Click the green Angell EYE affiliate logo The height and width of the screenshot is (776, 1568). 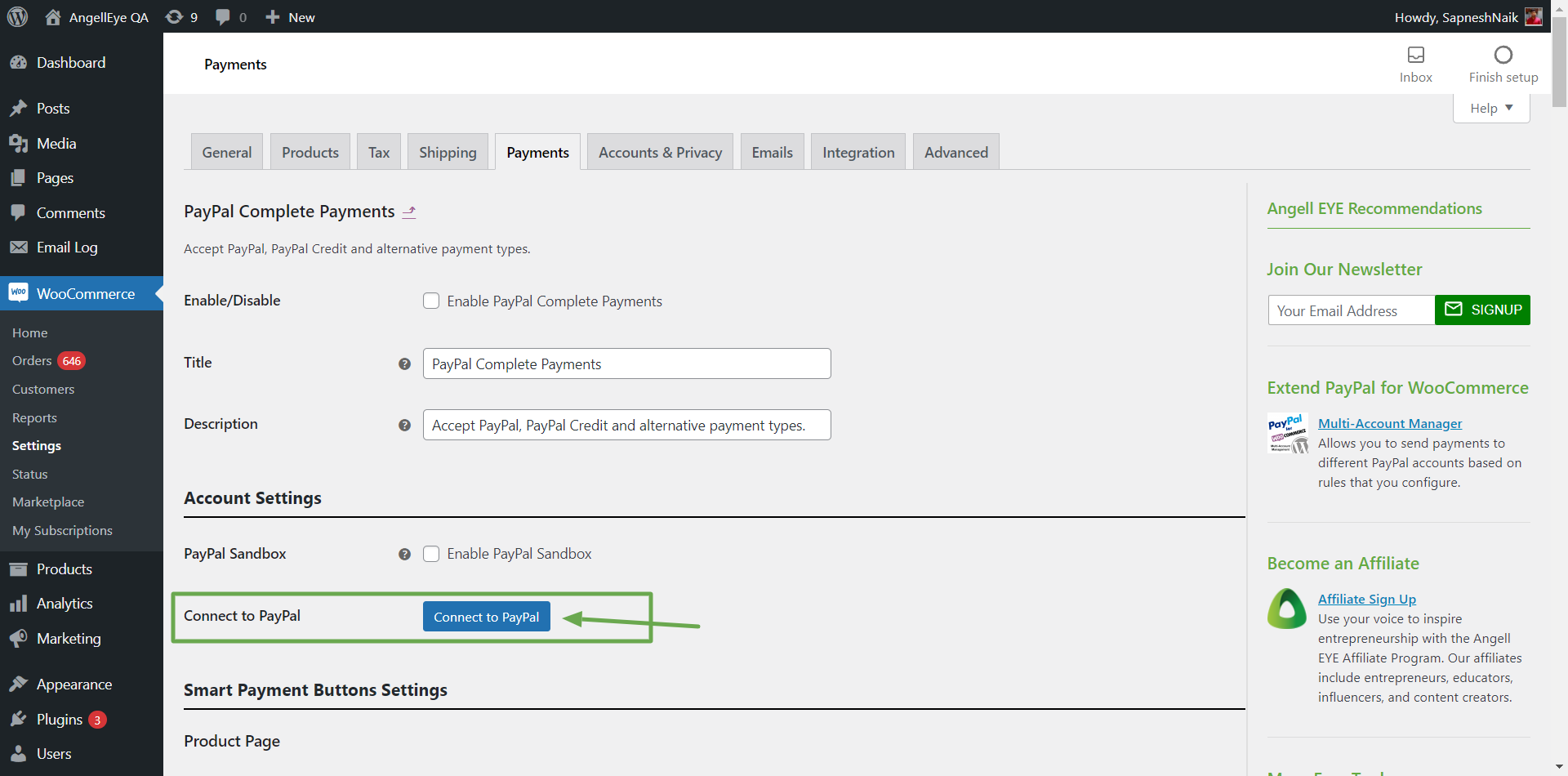[x=1287, y=609]
